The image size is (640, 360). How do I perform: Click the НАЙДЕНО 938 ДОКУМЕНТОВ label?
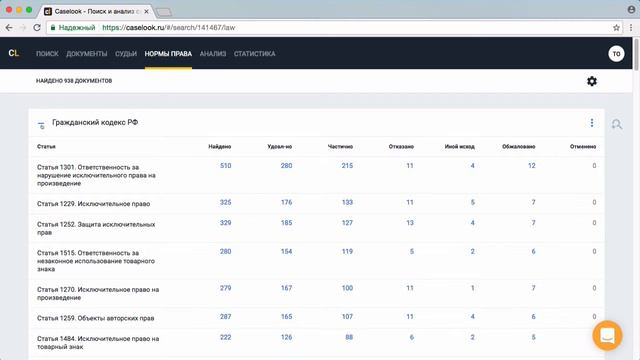[74, 81]
